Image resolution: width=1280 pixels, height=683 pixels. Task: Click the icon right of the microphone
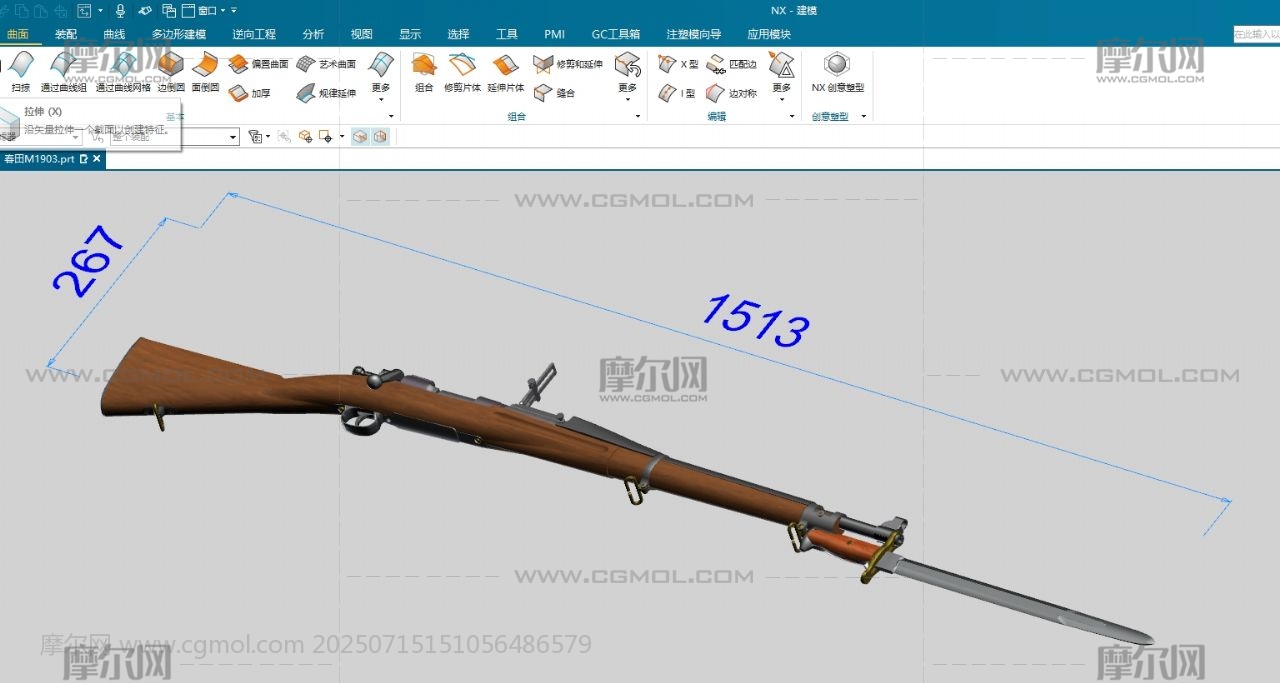pyautogui.click(x=145, y=10)
